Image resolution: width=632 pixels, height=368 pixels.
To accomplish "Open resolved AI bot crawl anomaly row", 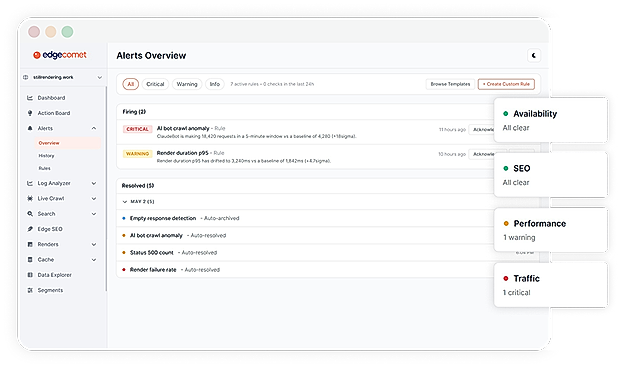I will [x=306, y=235].
